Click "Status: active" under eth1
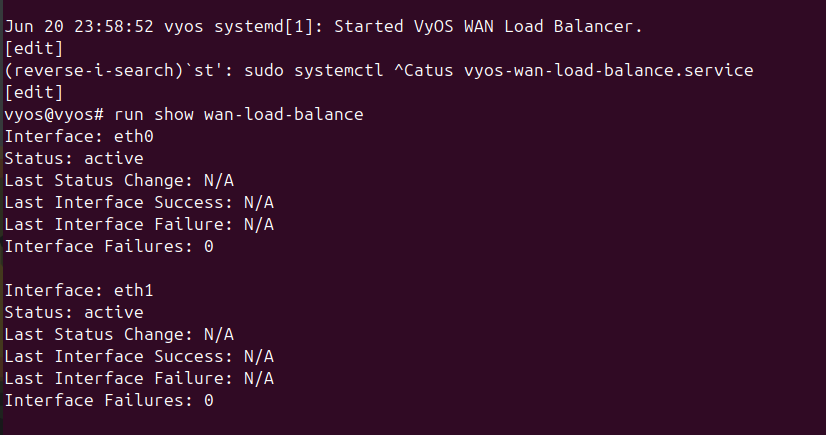826x435 pixels. pos(74,312)
